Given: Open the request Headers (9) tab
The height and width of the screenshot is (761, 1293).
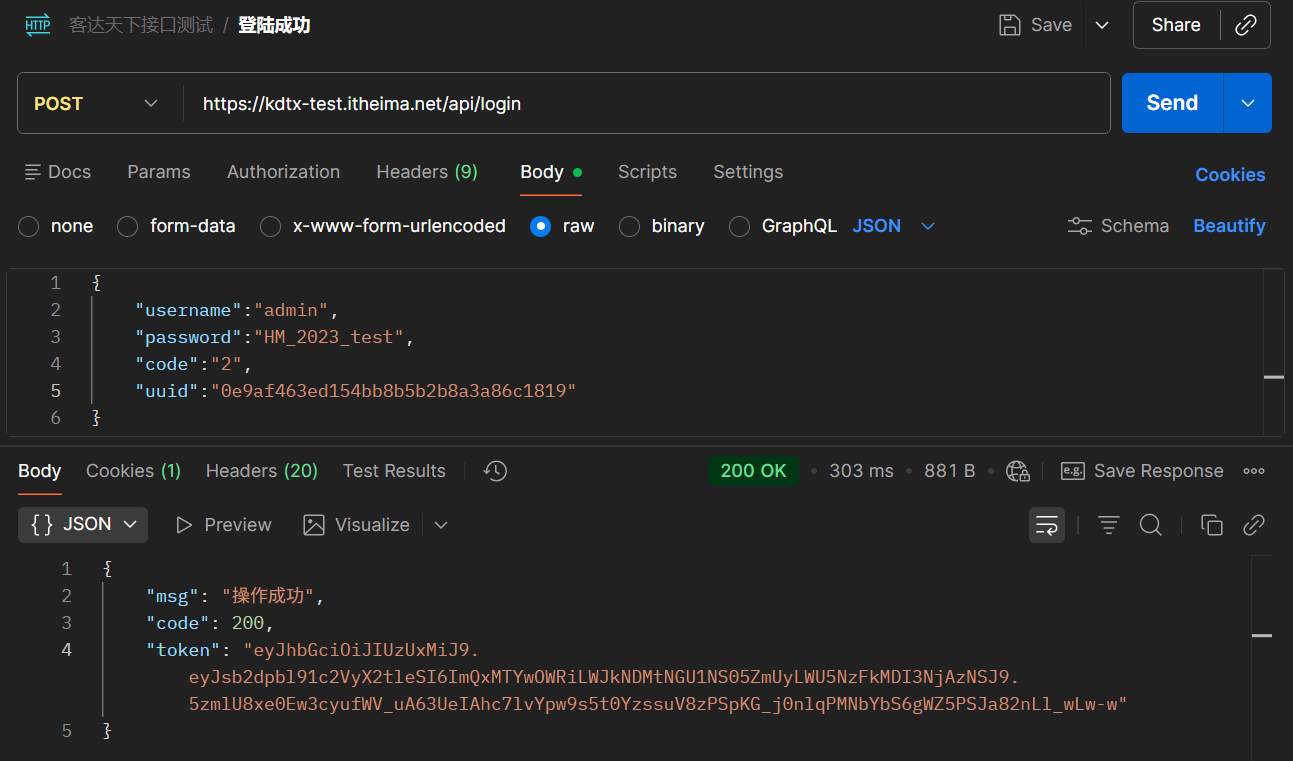Looking at the screenshot, I should (x=427, y=172).
